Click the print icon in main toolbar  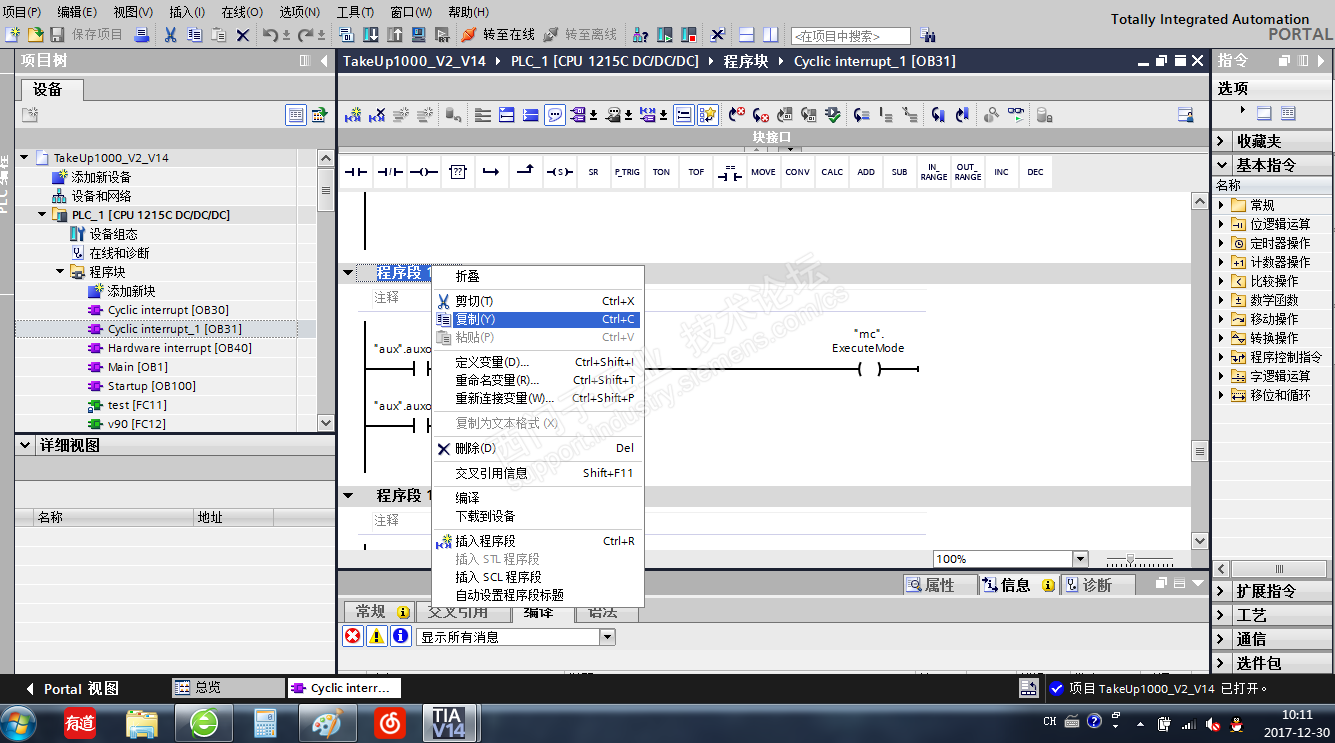coord(142,35)
